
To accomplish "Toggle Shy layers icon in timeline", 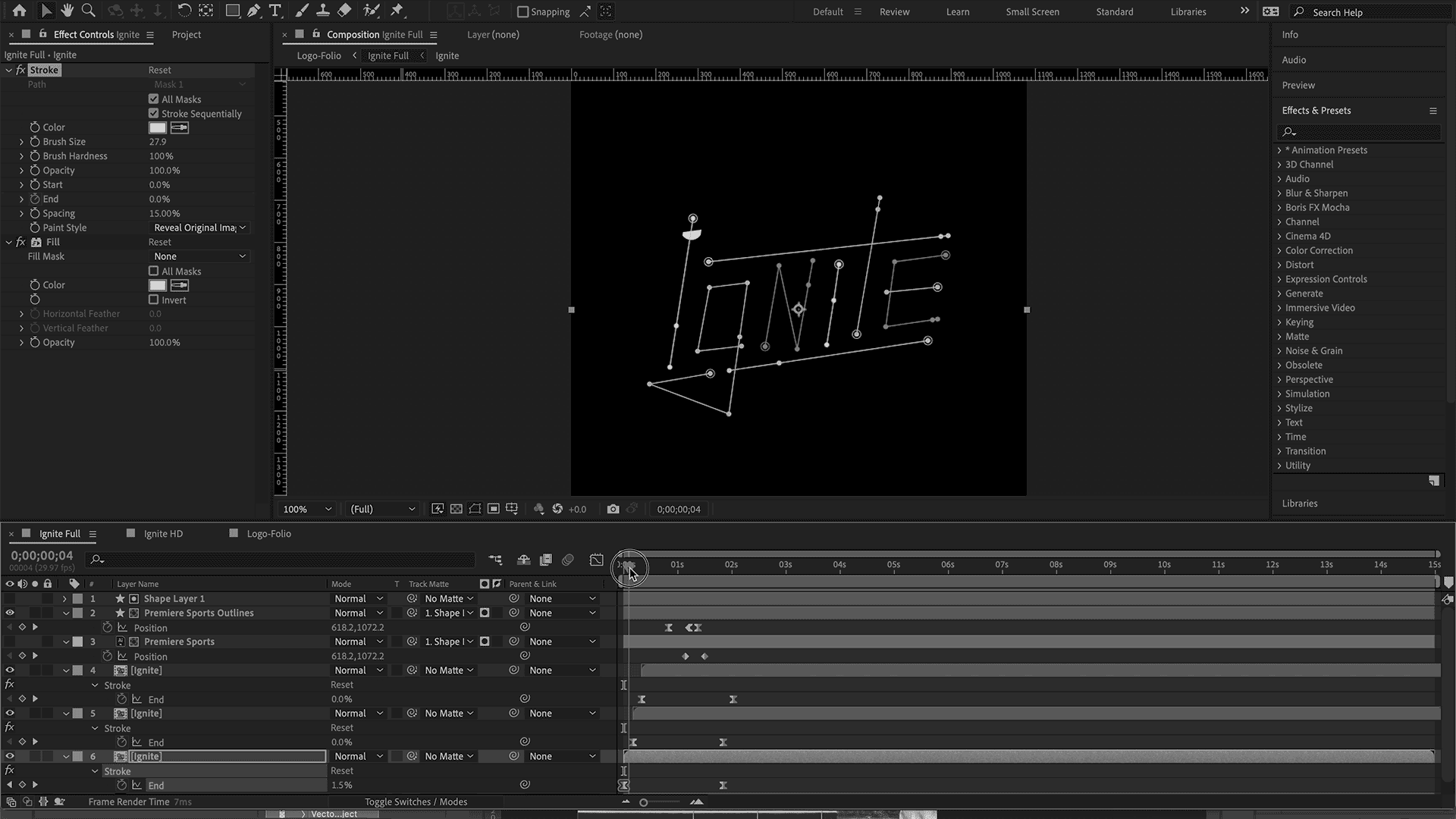I will pos(523,560).
